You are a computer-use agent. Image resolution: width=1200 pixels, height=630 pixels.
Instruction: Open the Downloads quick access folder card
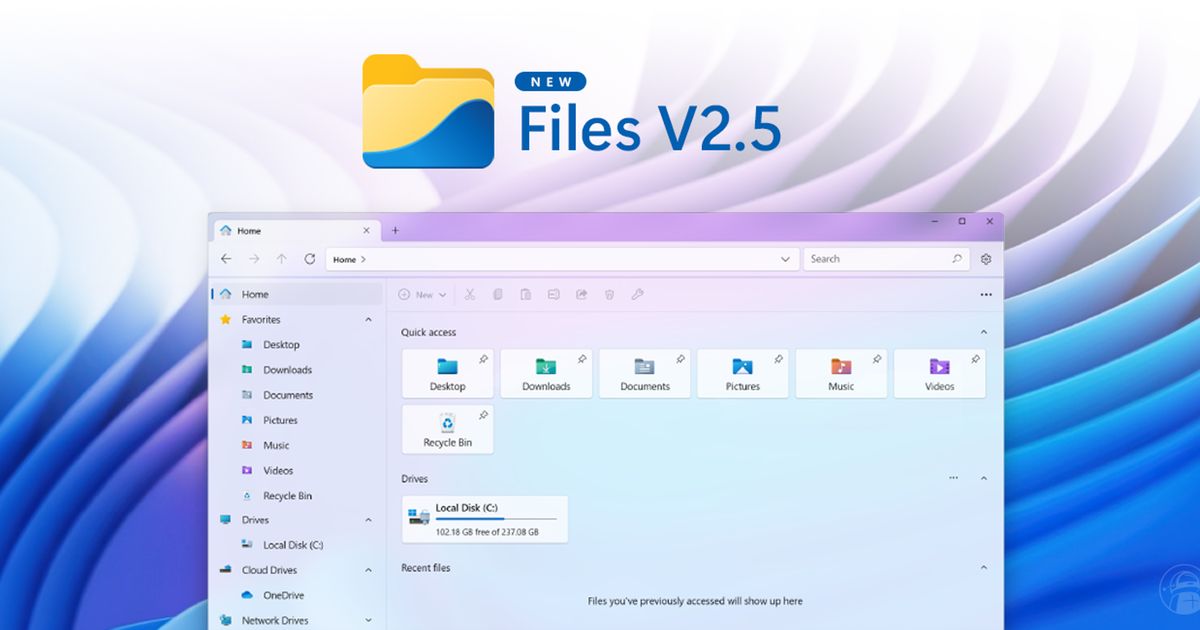click(546, 374)
